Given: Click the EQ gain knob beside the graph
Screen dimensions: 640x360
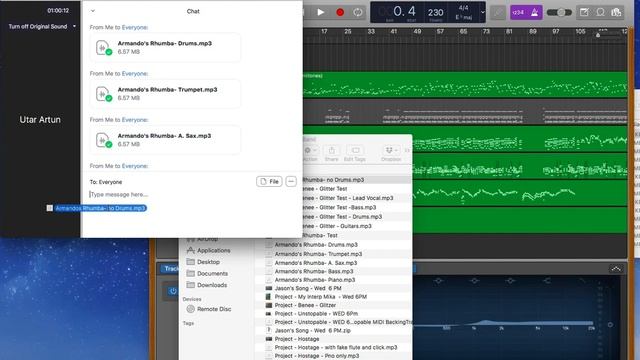Looking at the screenshot, I should tap(610, 325).
